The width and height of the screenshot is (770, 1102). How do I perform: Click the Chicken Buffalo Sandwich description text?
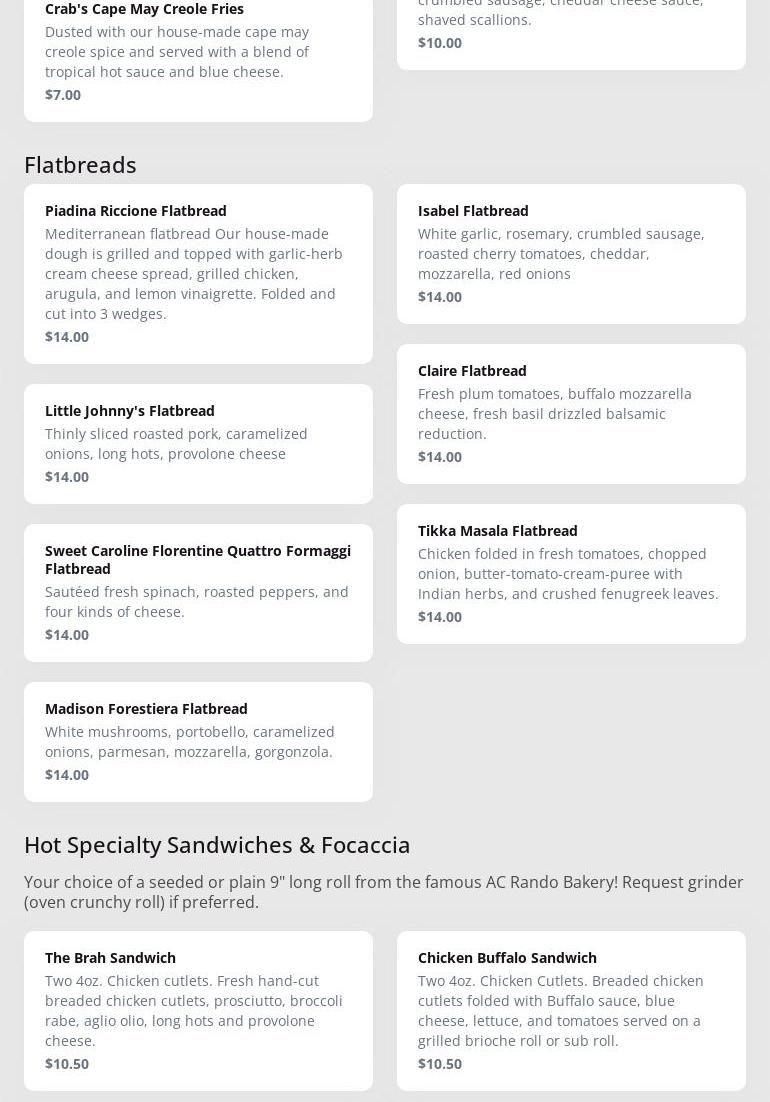click(561, 1010)
